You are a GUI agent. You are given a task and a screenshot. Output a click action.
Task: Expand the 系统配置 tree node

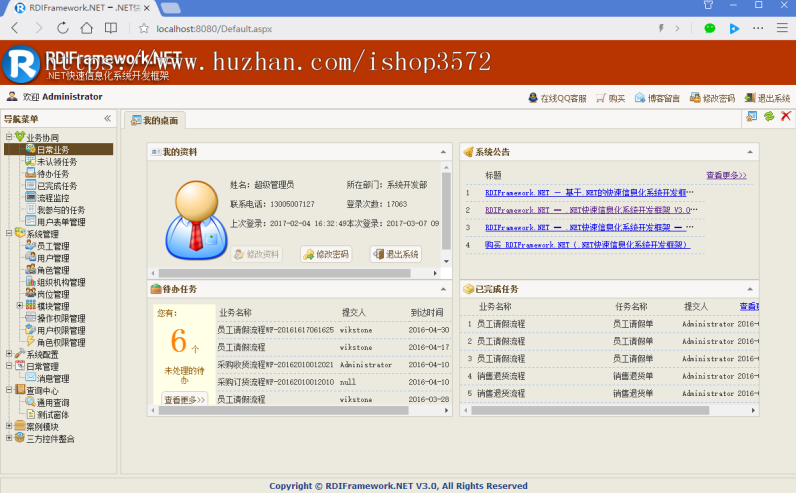click(9, 354)
